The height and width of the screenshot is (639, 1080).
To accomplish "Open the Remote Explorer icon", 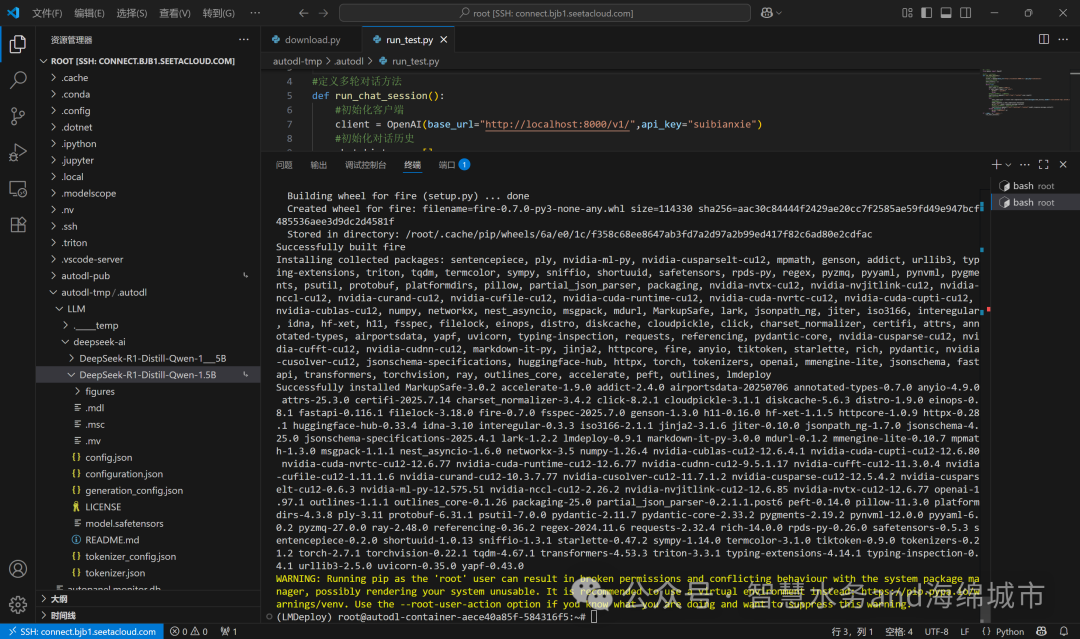I will [18, 189].
